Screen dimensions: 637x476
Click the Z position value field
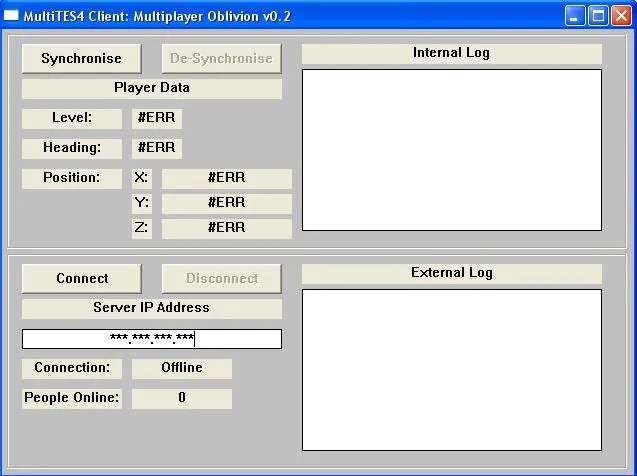point(227,228)
